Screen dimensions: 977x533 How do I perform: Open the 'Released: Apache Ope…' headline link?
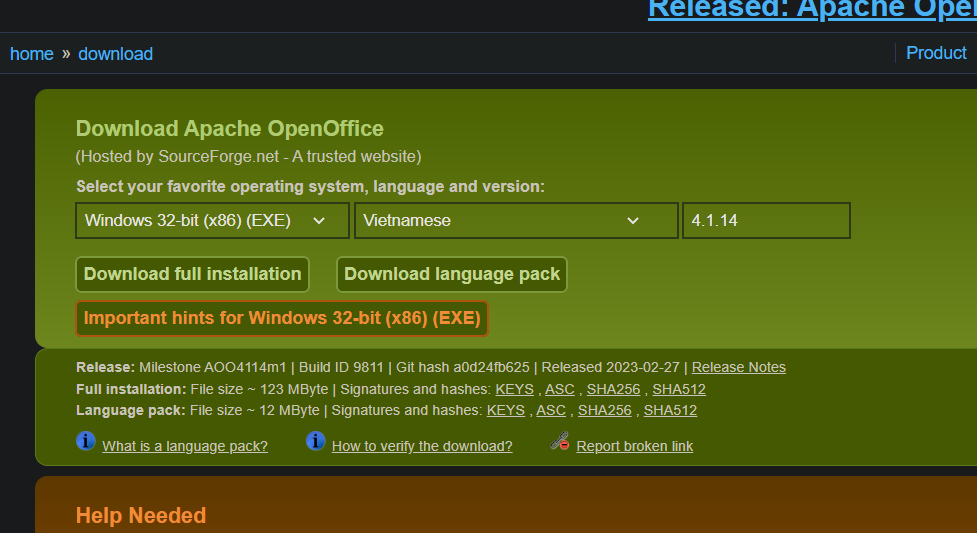[x=813, y=9]
